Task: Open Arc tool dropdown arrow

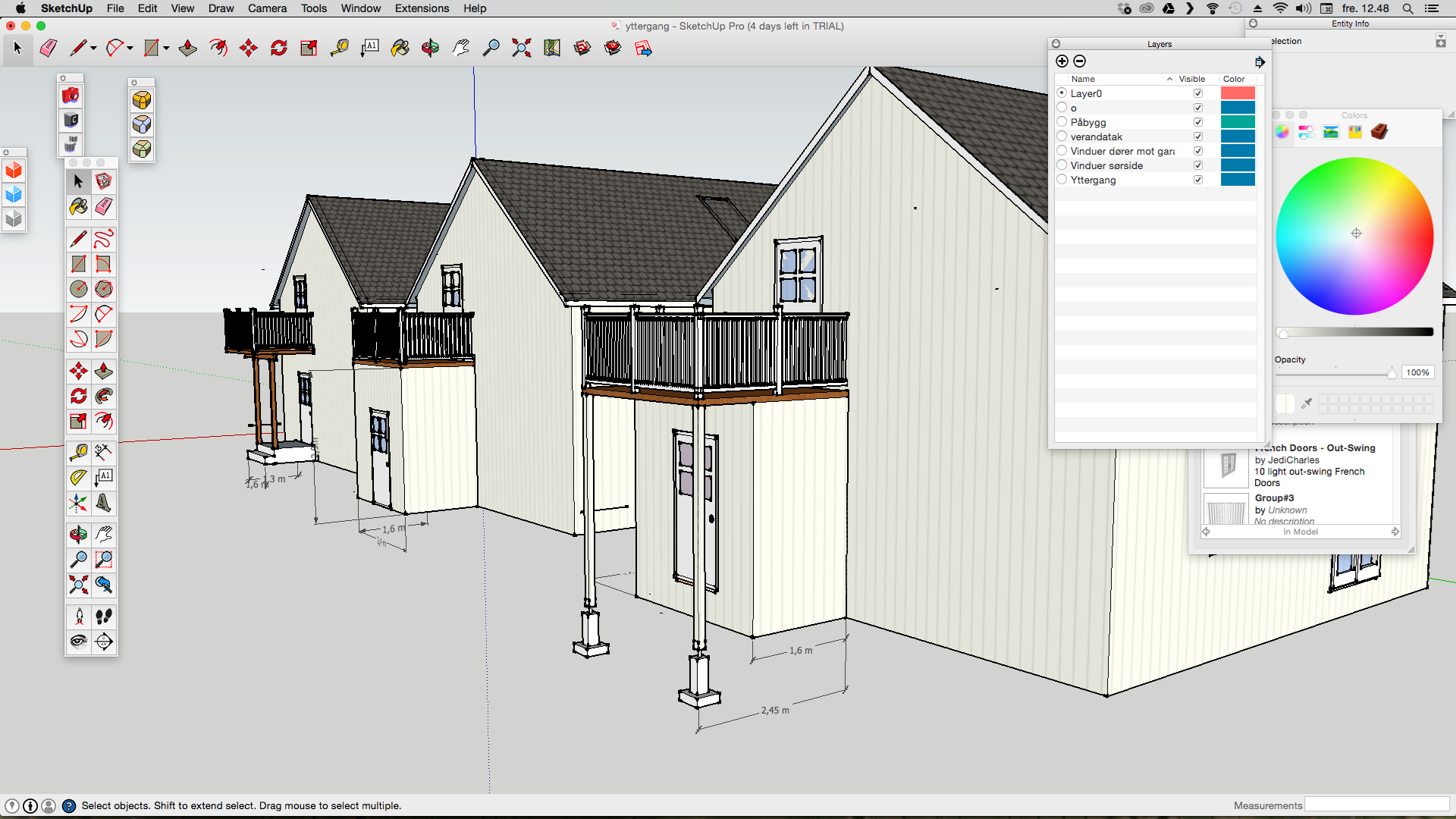Action: 130,49
